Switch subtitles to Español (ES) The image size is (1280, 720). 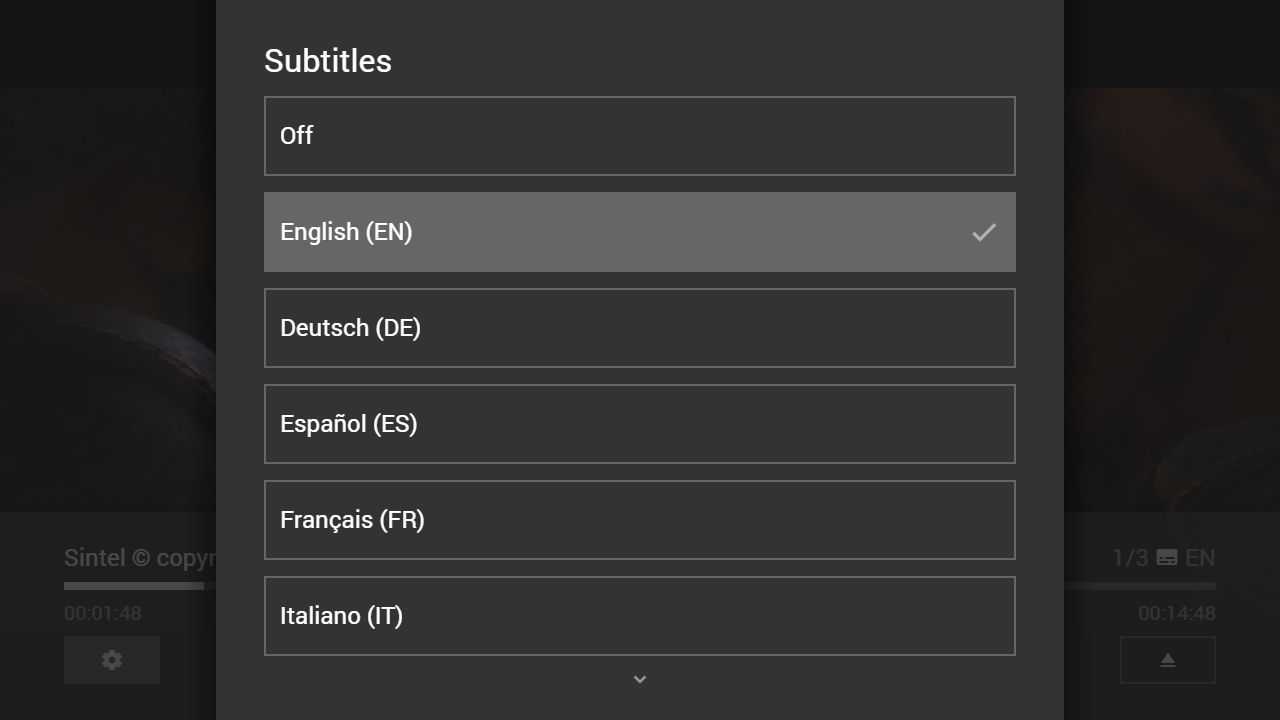(640, 424)
